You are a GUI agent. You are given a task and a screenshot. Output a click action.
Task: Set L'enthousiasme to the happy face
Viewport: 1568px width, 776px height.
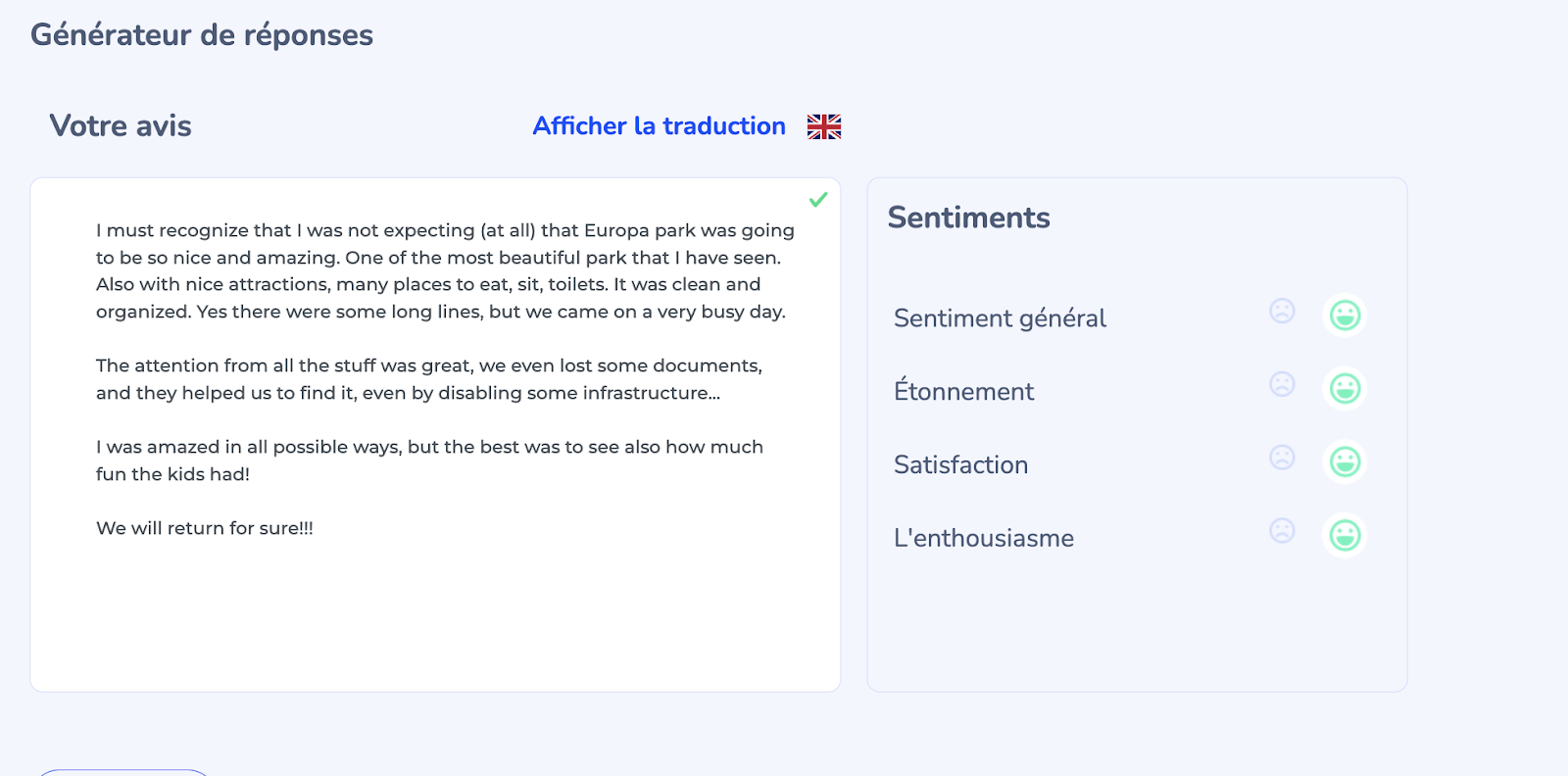coord(1345,535)
